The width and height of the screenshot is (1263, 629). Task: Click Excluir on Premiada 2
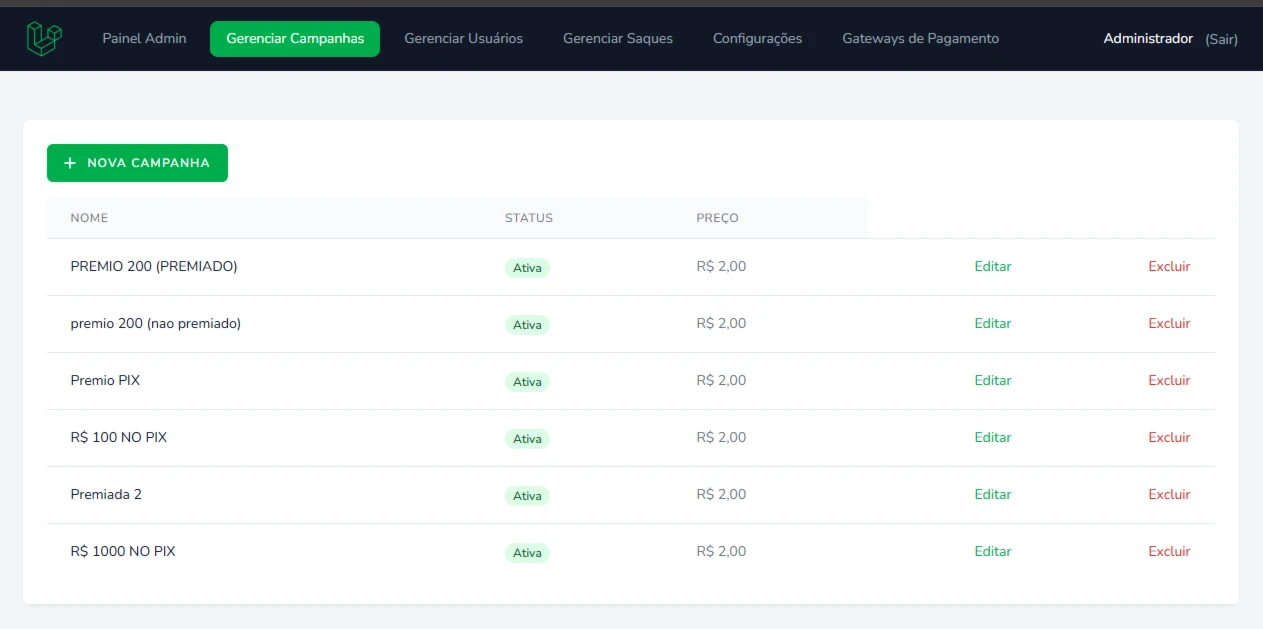coord(1168,494)
